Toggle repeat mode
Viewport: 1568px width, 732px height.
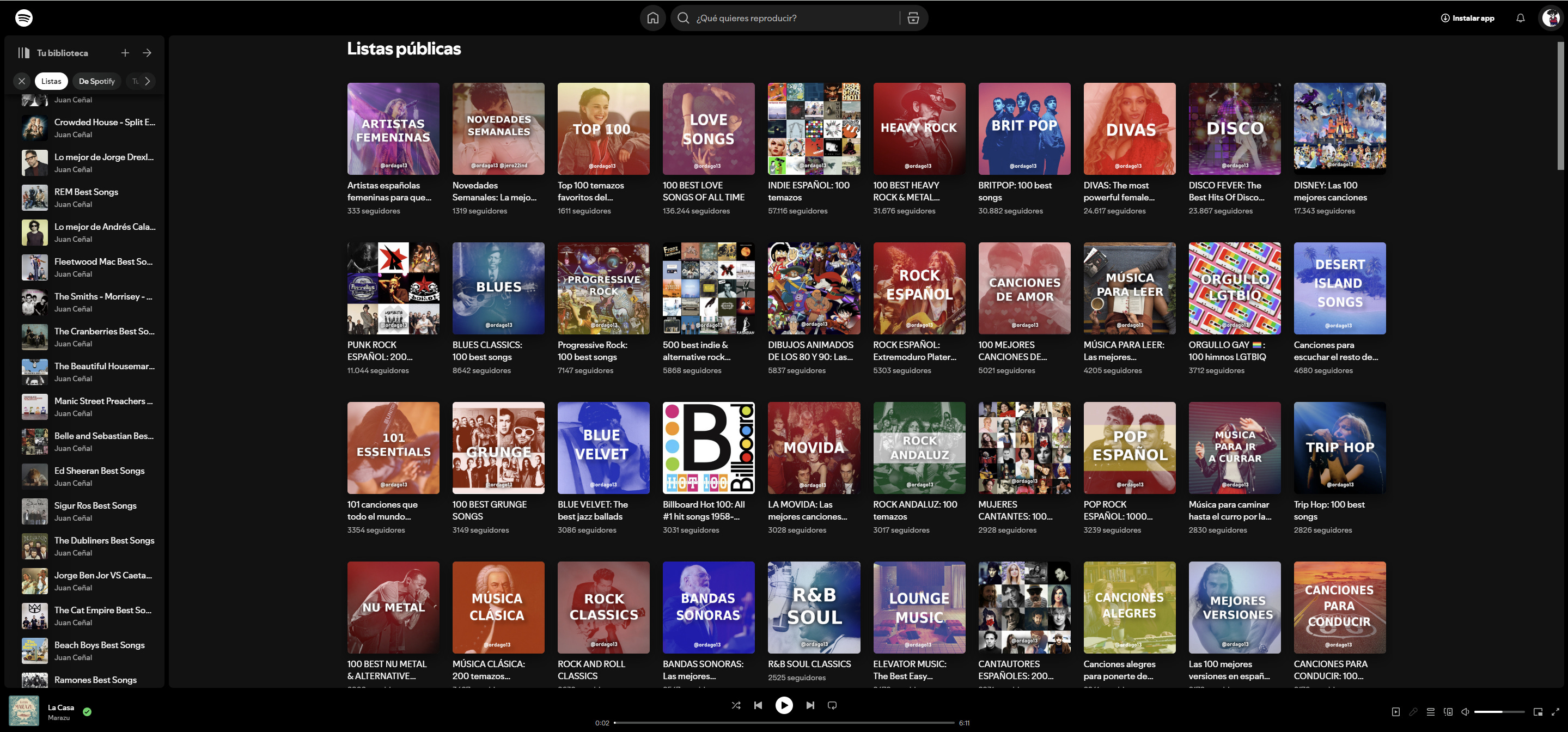[x=832, y=705]
